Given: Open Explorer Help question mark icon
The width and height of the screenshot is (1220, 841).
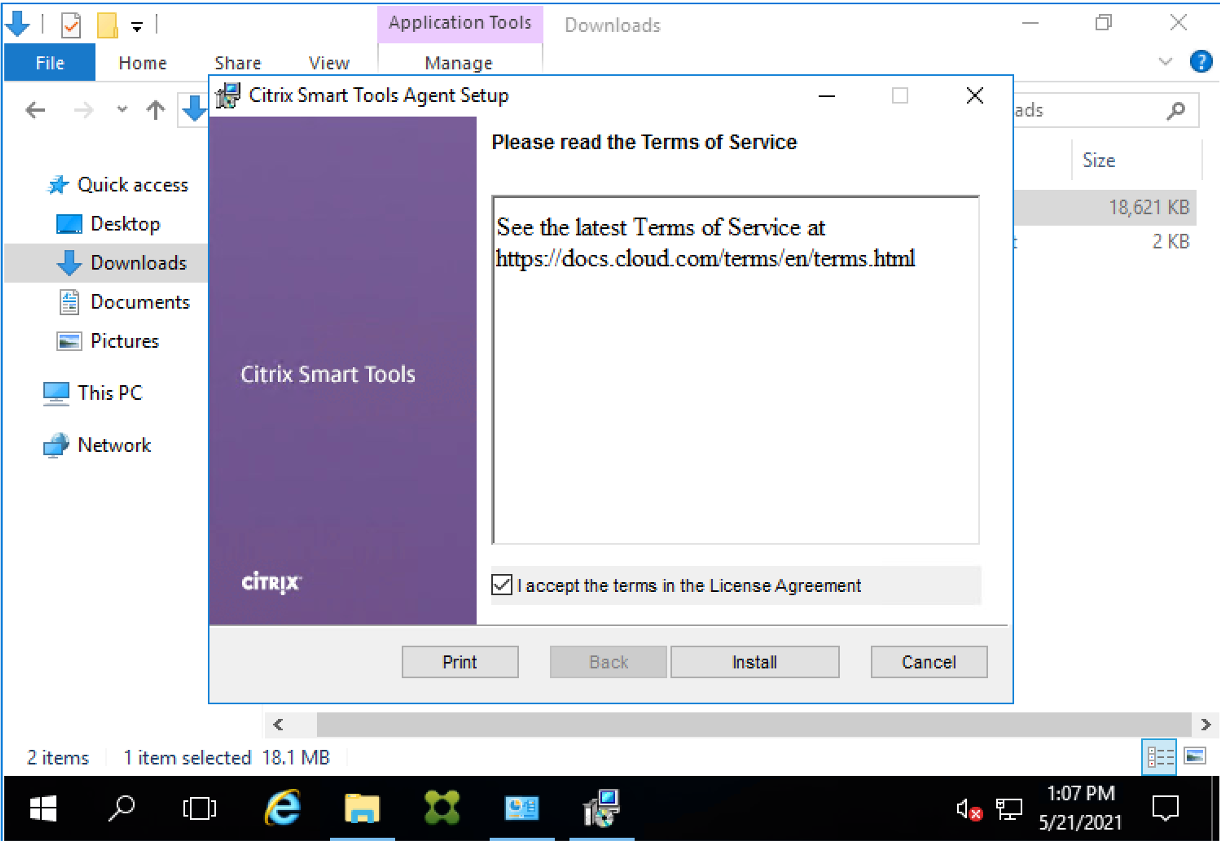Looking at the screenshot, I should point(1200,62).
